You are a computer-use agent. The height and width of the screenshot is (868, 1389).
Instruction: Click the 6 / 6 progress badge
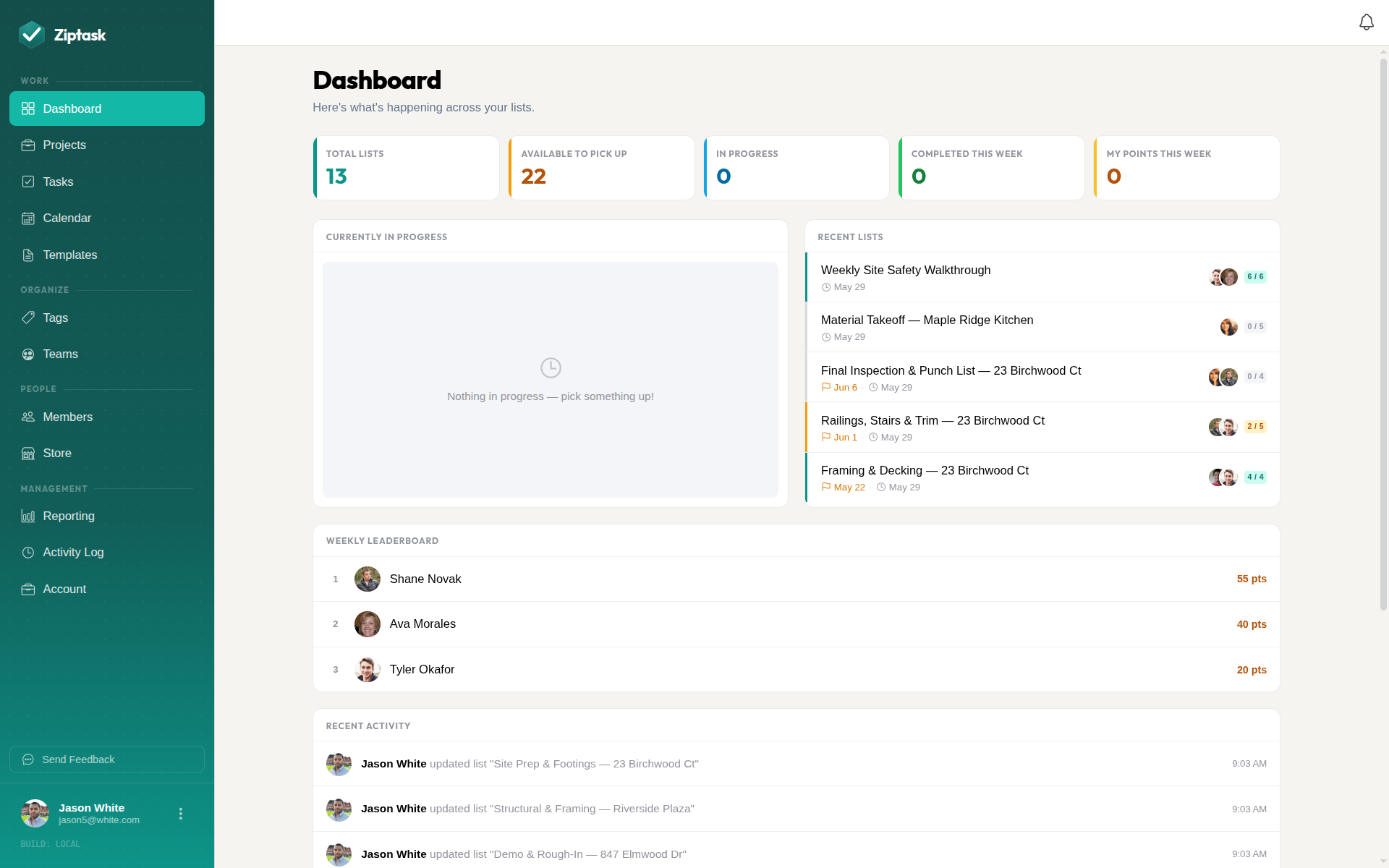coord(1255,277)
